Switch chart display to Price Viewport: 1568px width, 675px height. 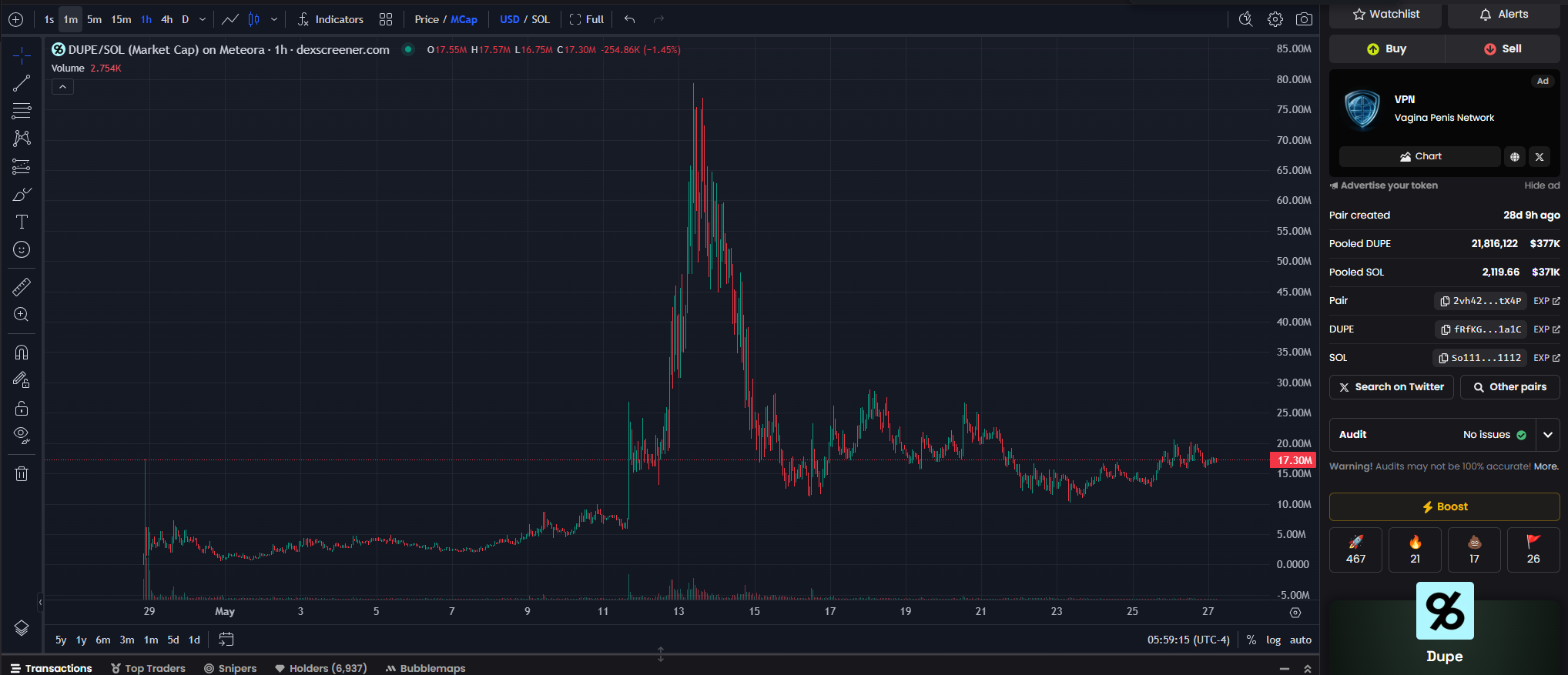pos(427,19)
